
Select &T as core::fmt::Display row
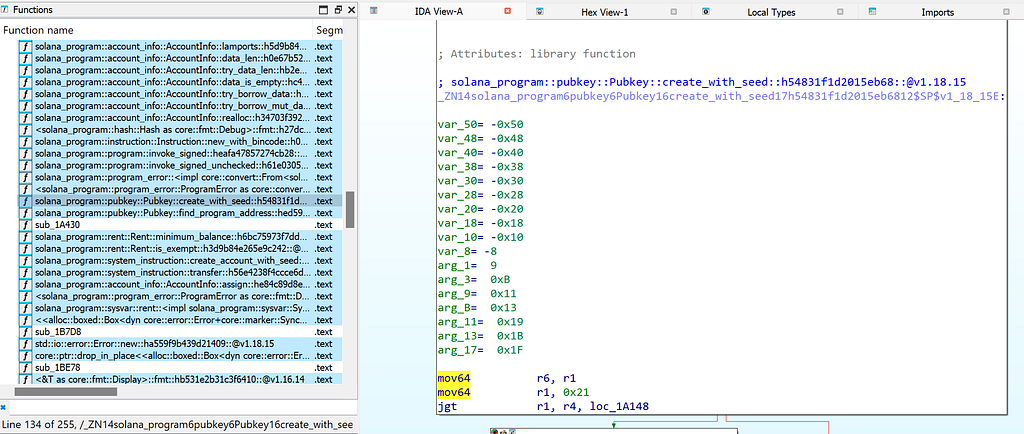180,379
